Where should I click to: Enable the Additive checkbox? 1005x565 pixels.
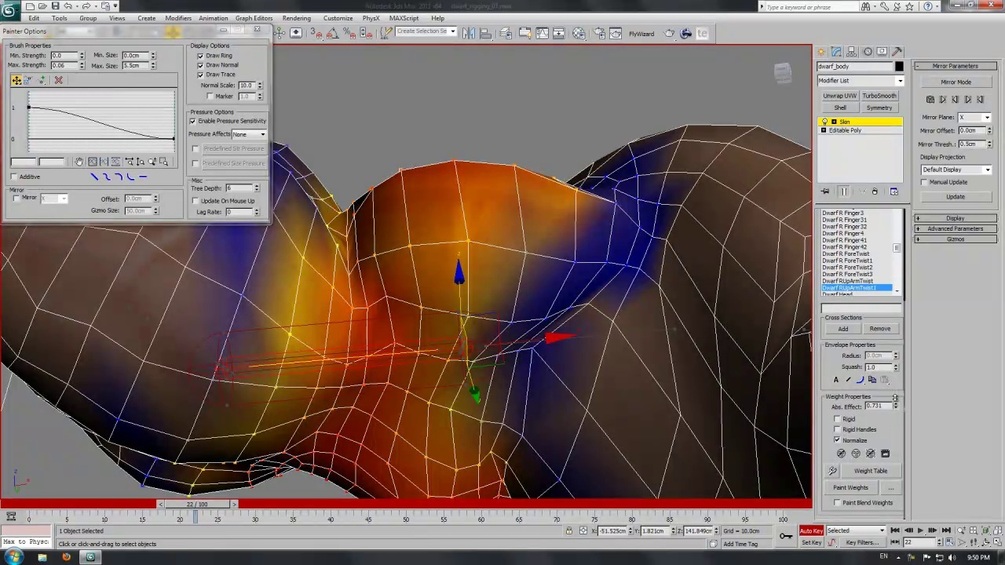pyautogui.click(x=14, y=177)
